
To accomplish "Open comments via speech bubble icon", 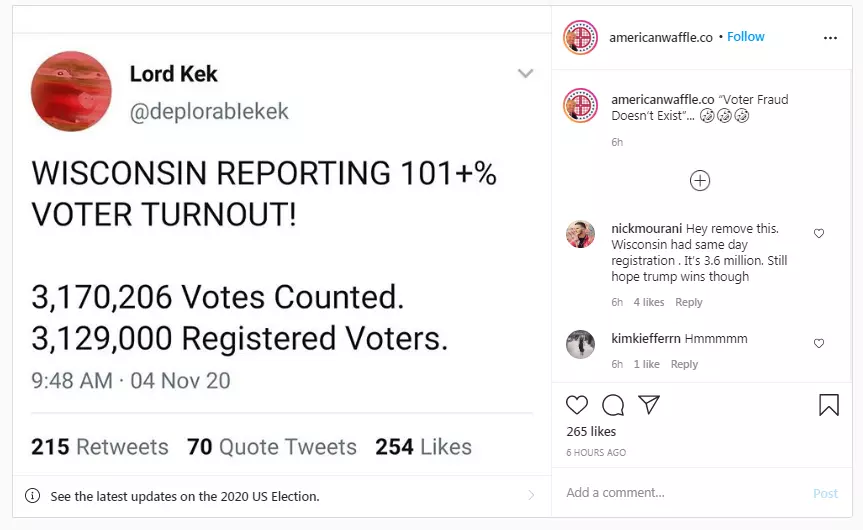I will pos(613,405).
